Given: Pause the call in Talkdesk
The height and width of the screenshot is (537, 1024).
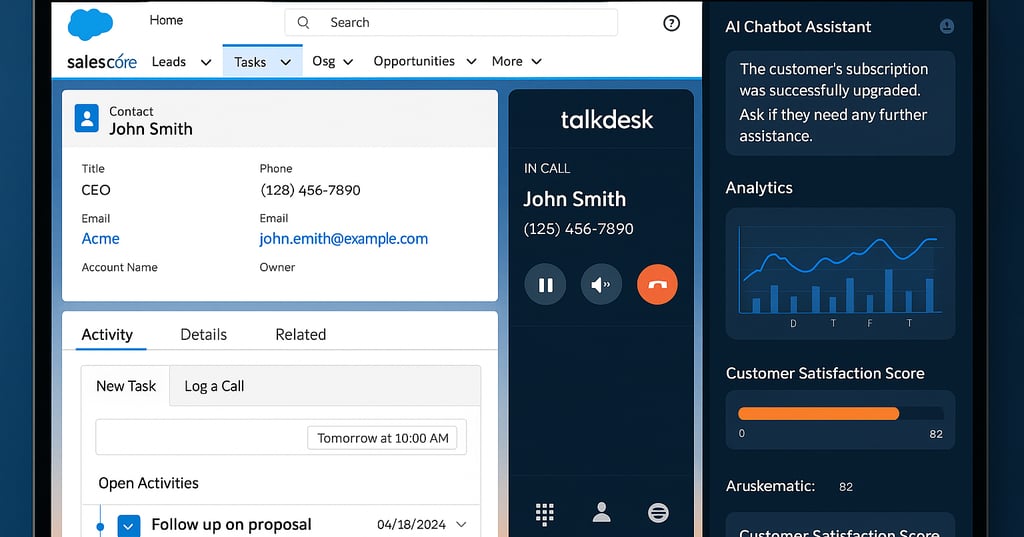Looking at the screenshot, I should [545, 284].
